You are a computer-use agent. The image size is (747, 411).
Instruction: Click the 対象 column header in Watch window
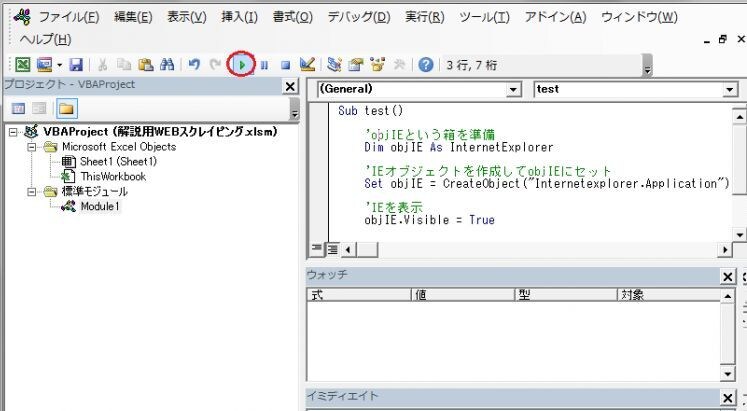point(669,295)
